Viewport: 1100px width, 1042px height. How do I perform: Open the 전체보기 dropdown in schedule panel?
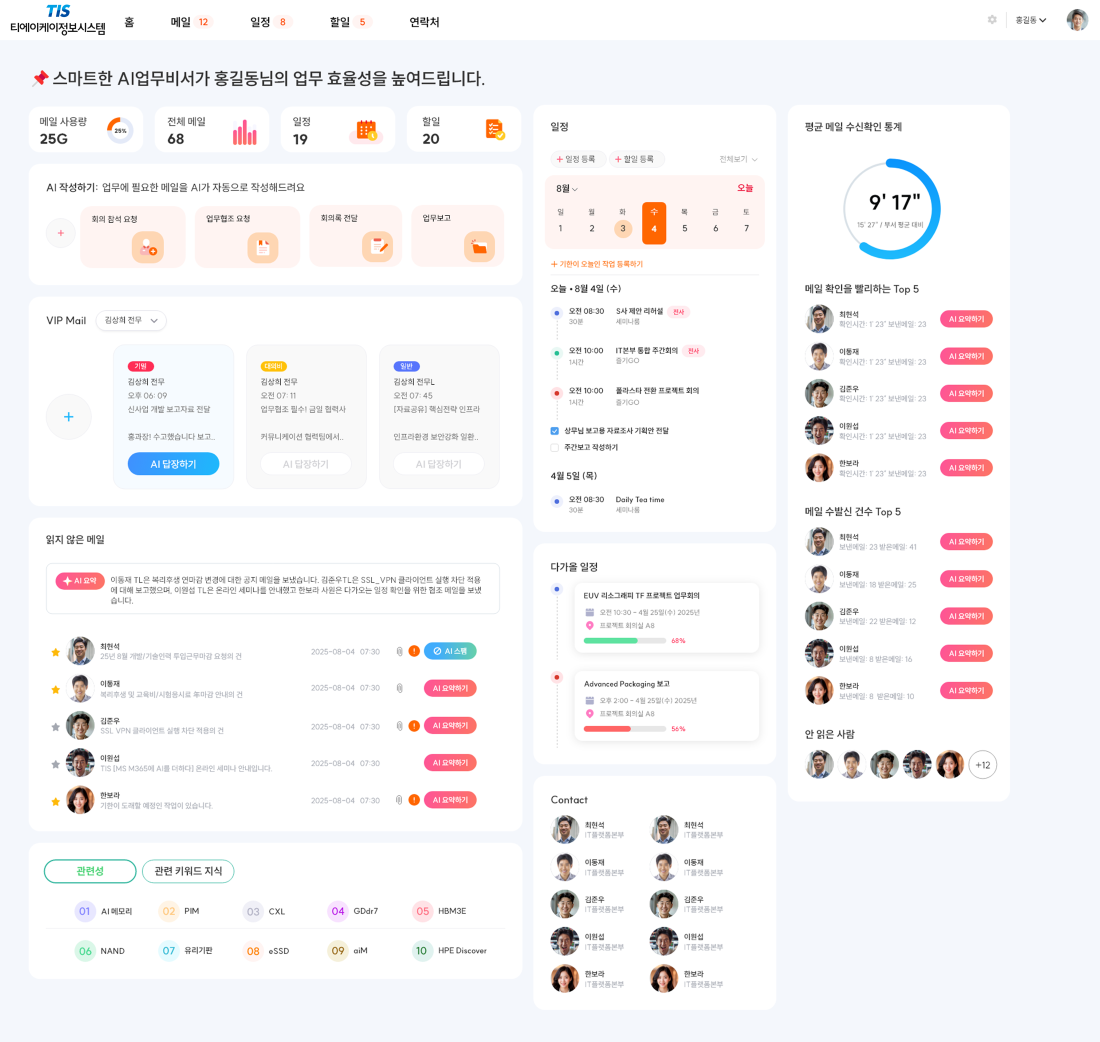point(738,160)
